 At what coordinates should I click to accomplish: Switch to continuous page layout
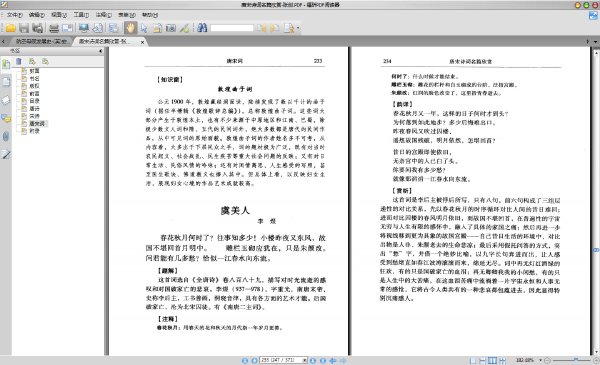coord(483,360)
